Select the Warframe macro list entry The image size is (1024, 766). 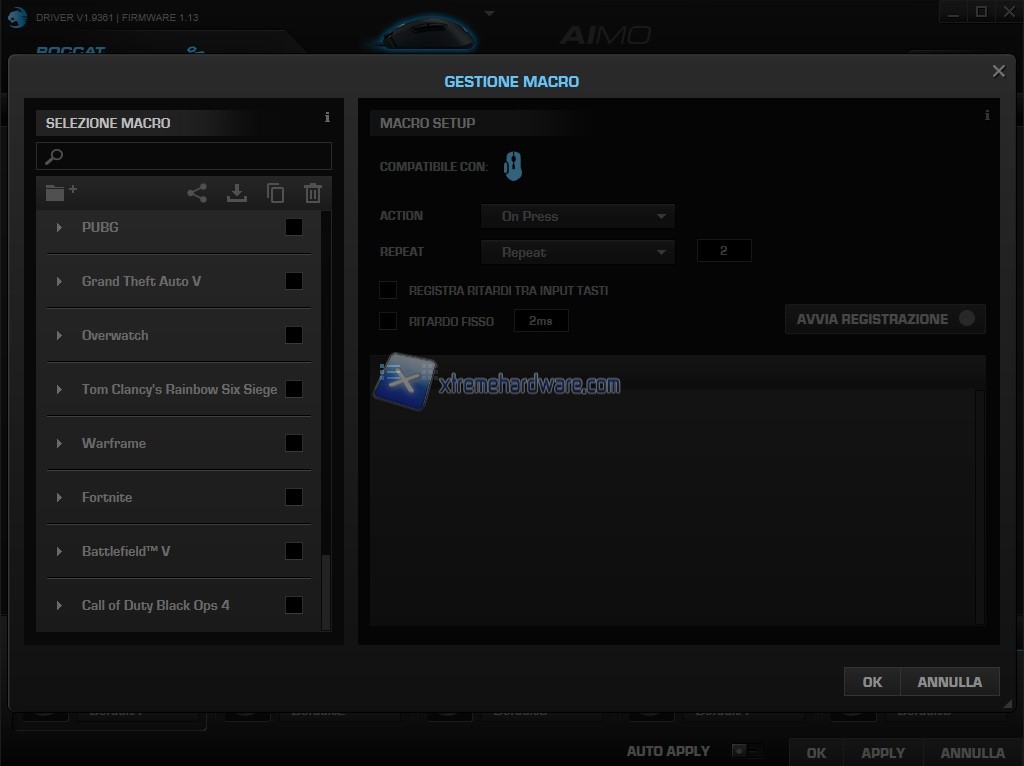[114, 443]
